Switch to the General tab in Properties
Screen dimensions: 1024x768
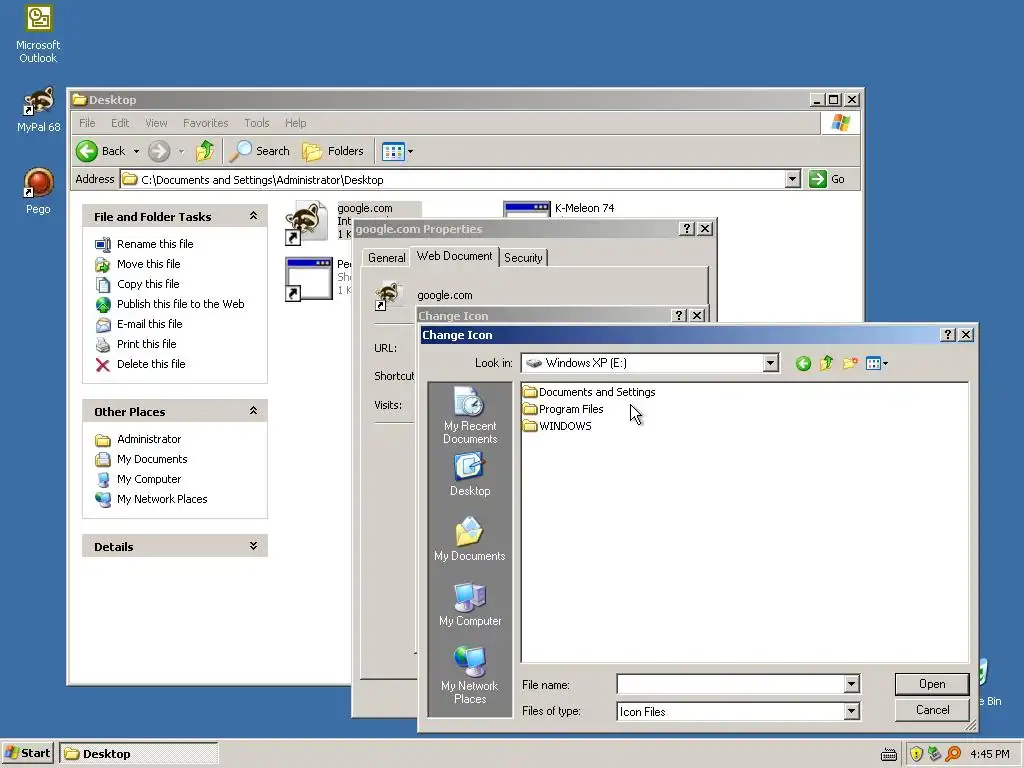pos(387,258)
